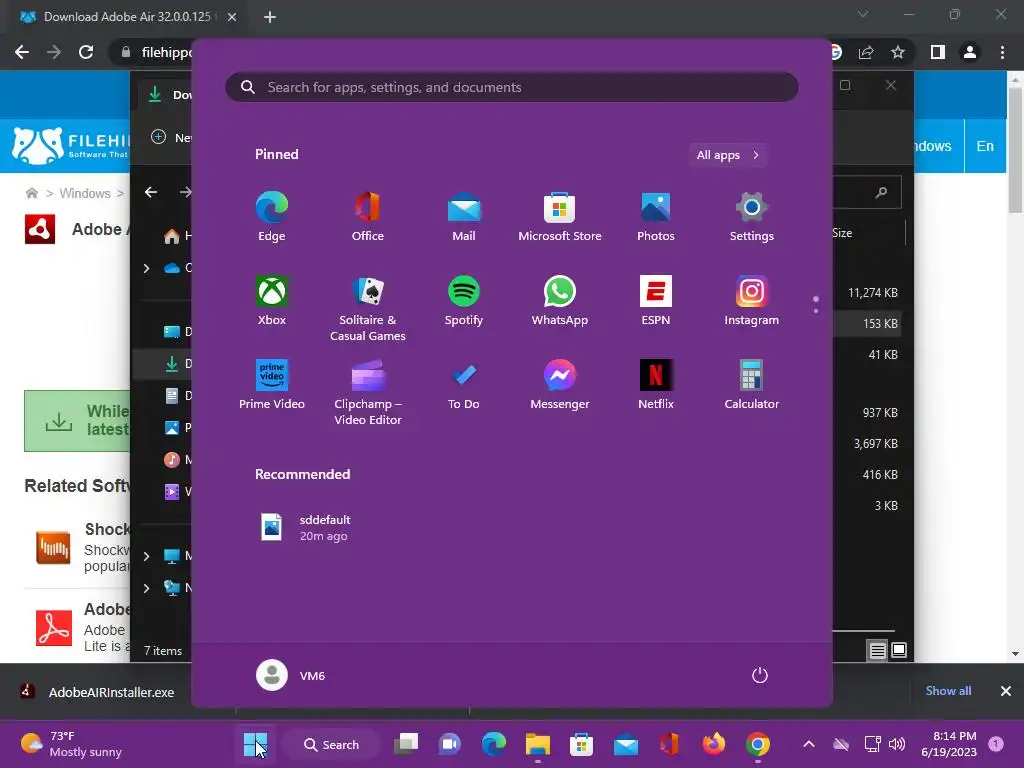
Task: Open Solitaire & Casual Games
Action: coord(368,308)
